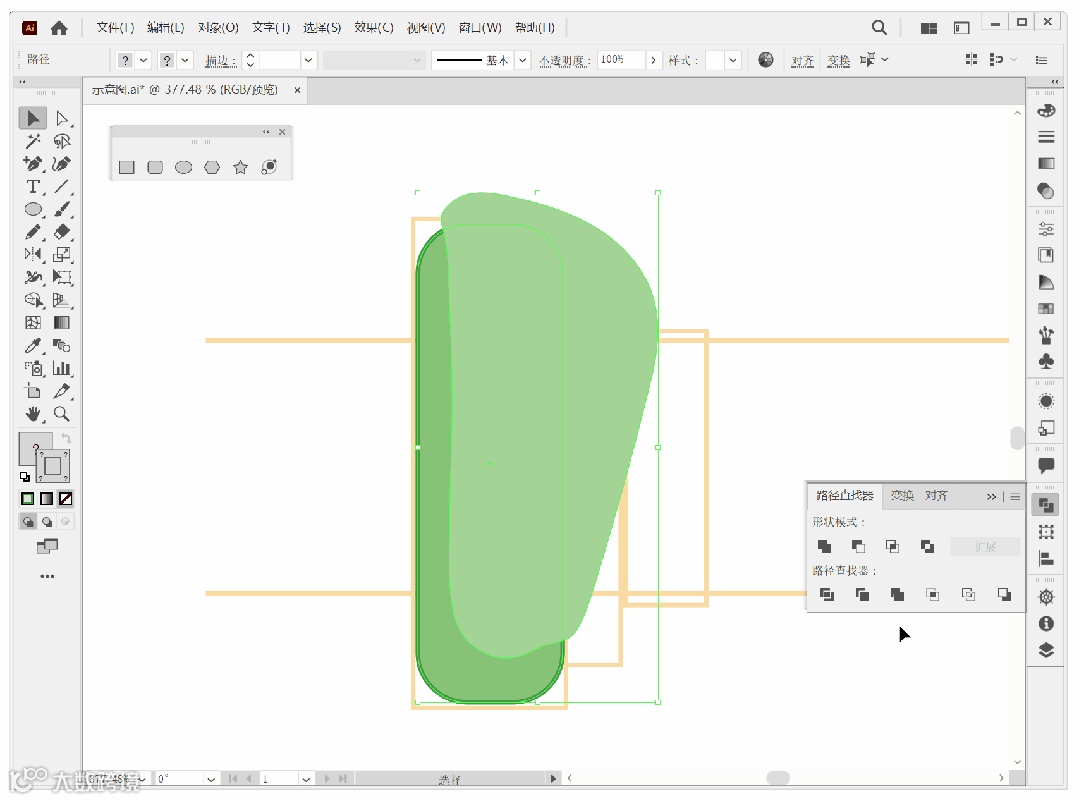The width and height of the screenshot is (1079, 801).
Task: Expand stroke weight dropdown
Action: tap(308, 61)
